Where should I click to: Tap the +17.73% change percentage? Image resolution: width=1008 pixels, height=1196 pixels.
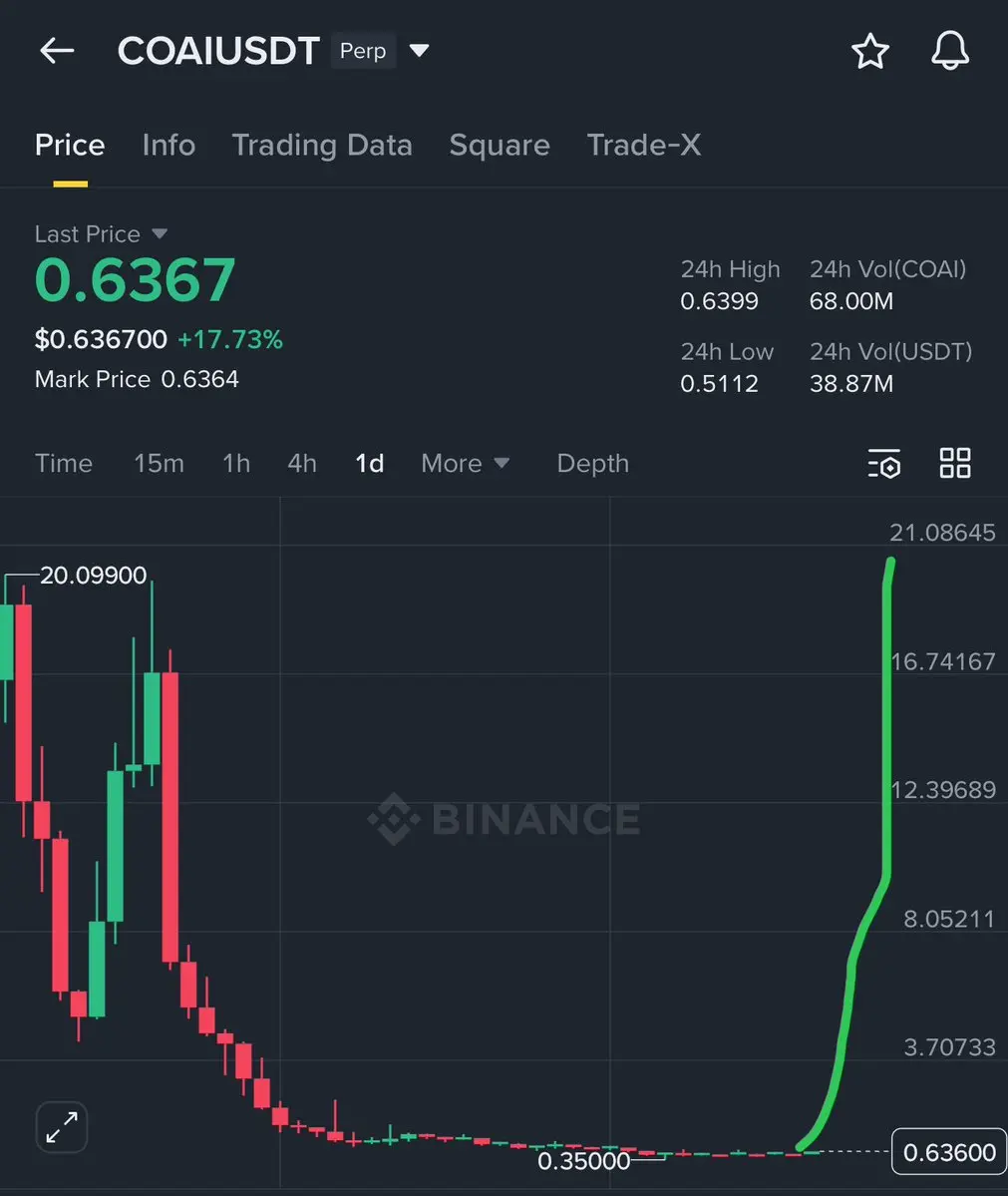(x=230, y=339)
